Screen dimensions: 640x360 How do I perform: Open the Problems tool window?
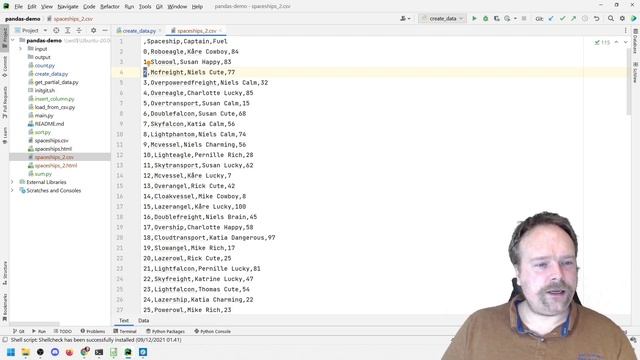point(93,331)
